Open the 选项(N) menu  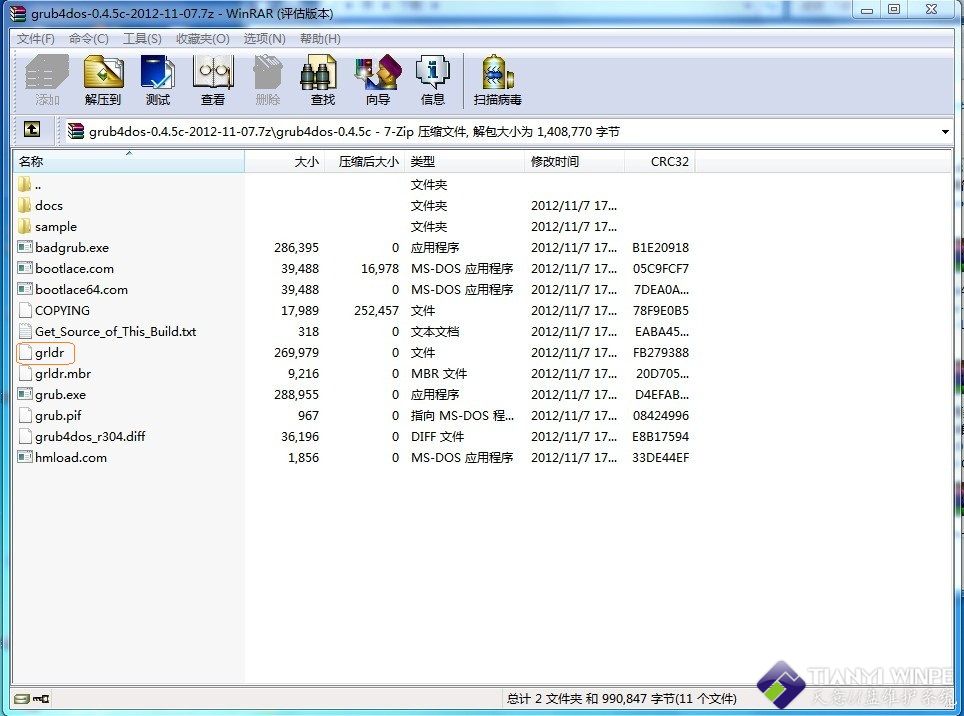tap(264, 39)
